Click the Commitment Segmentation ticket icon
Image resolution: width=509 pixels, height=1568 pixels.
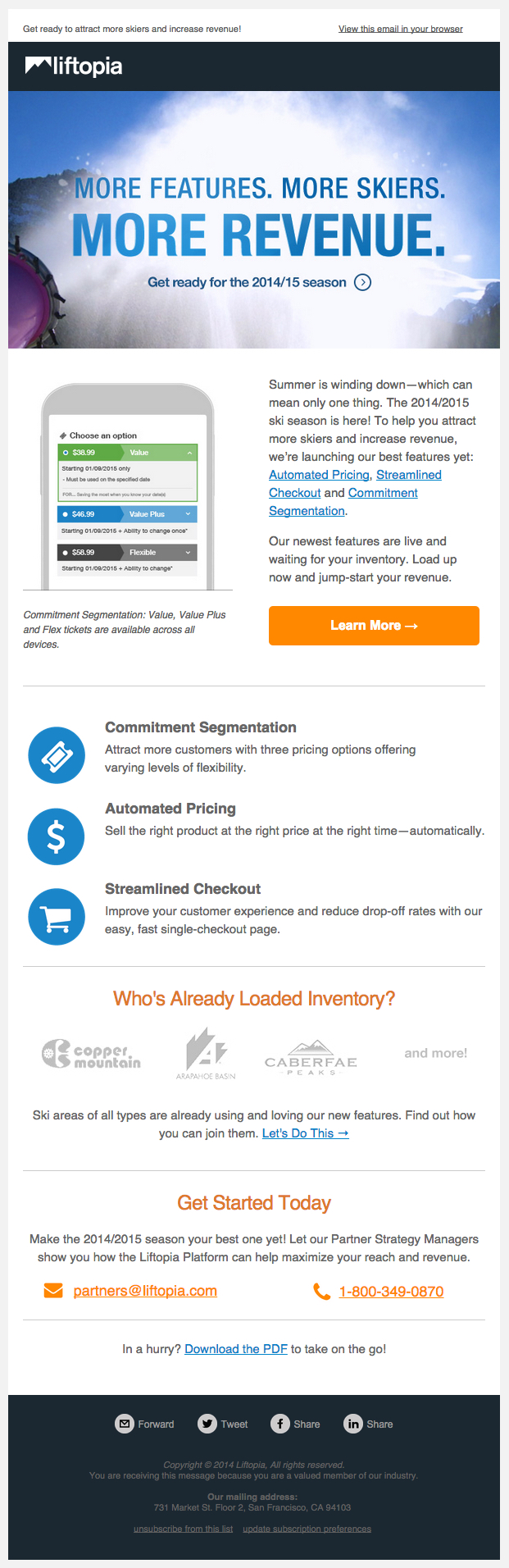point(57,755)
